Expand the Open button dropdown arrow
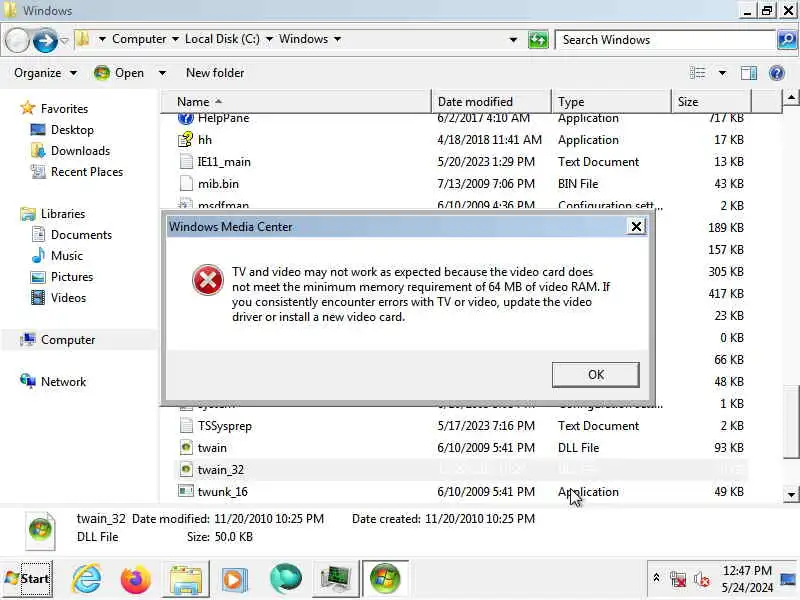800x600 pixels. pyautogui.click(x=162, y=73)
